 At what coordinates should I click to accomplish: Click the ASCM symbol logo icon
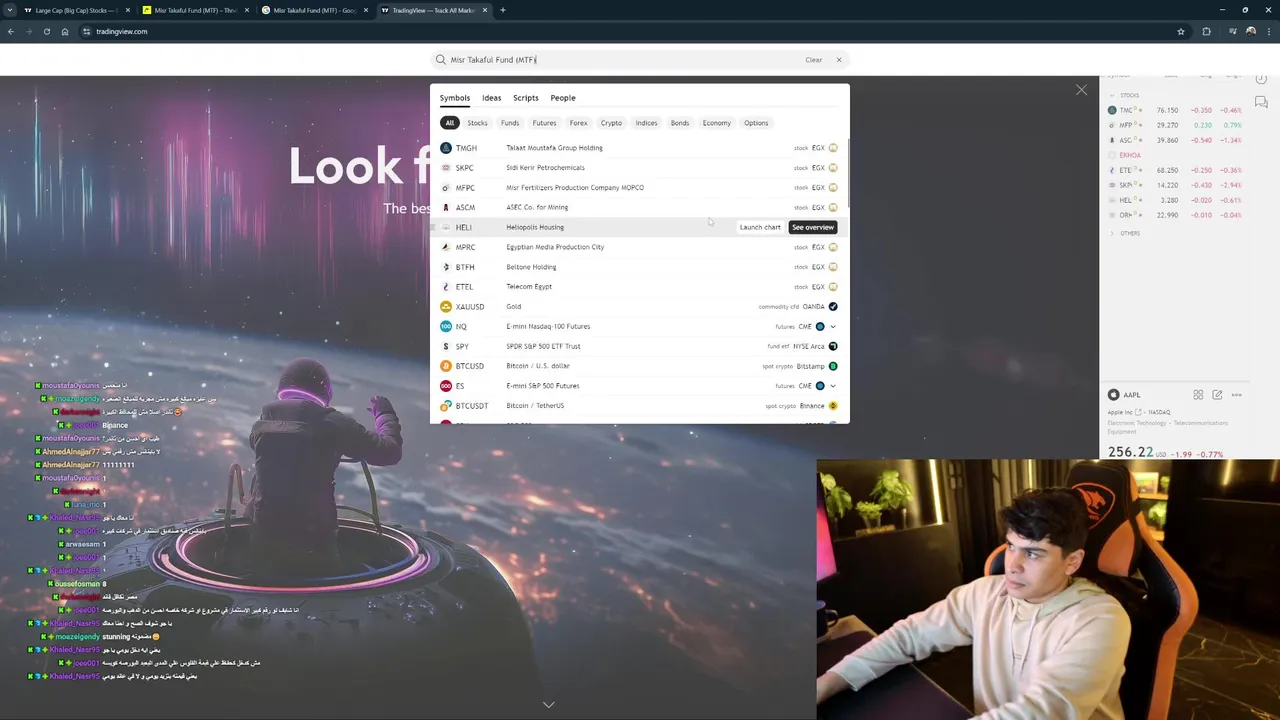pos(446,207)
